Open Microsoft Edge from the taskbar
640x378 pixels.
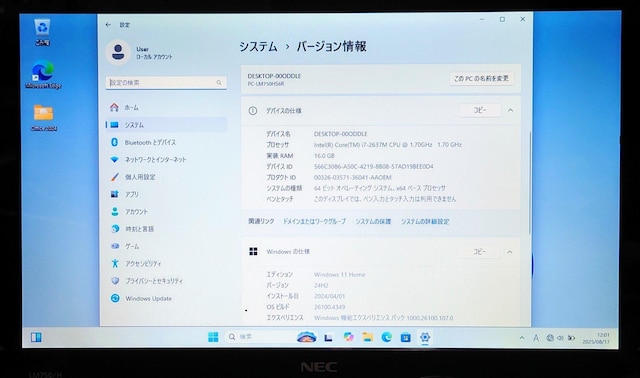tap(387, 337)
